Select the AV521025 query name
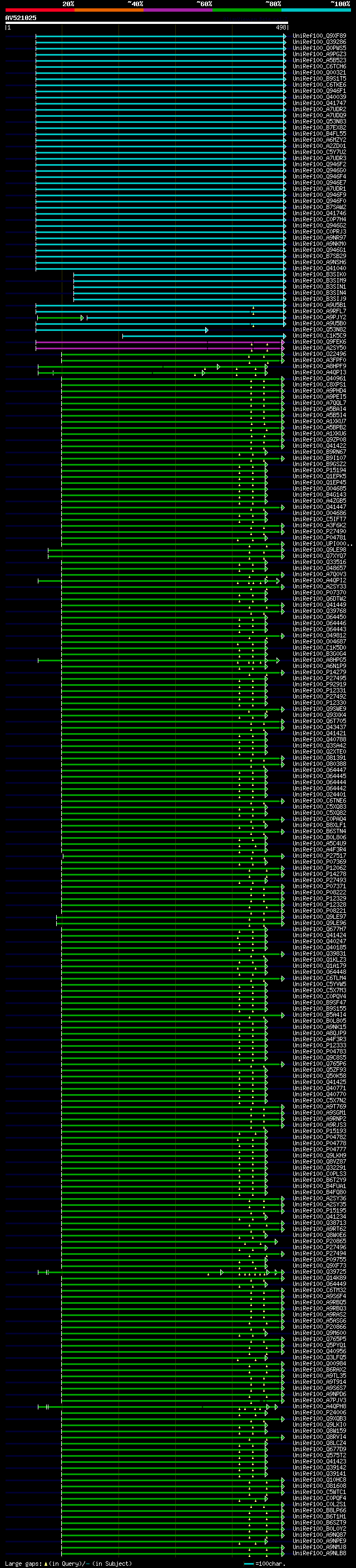 pyautogui.click(x=21, y=18)
